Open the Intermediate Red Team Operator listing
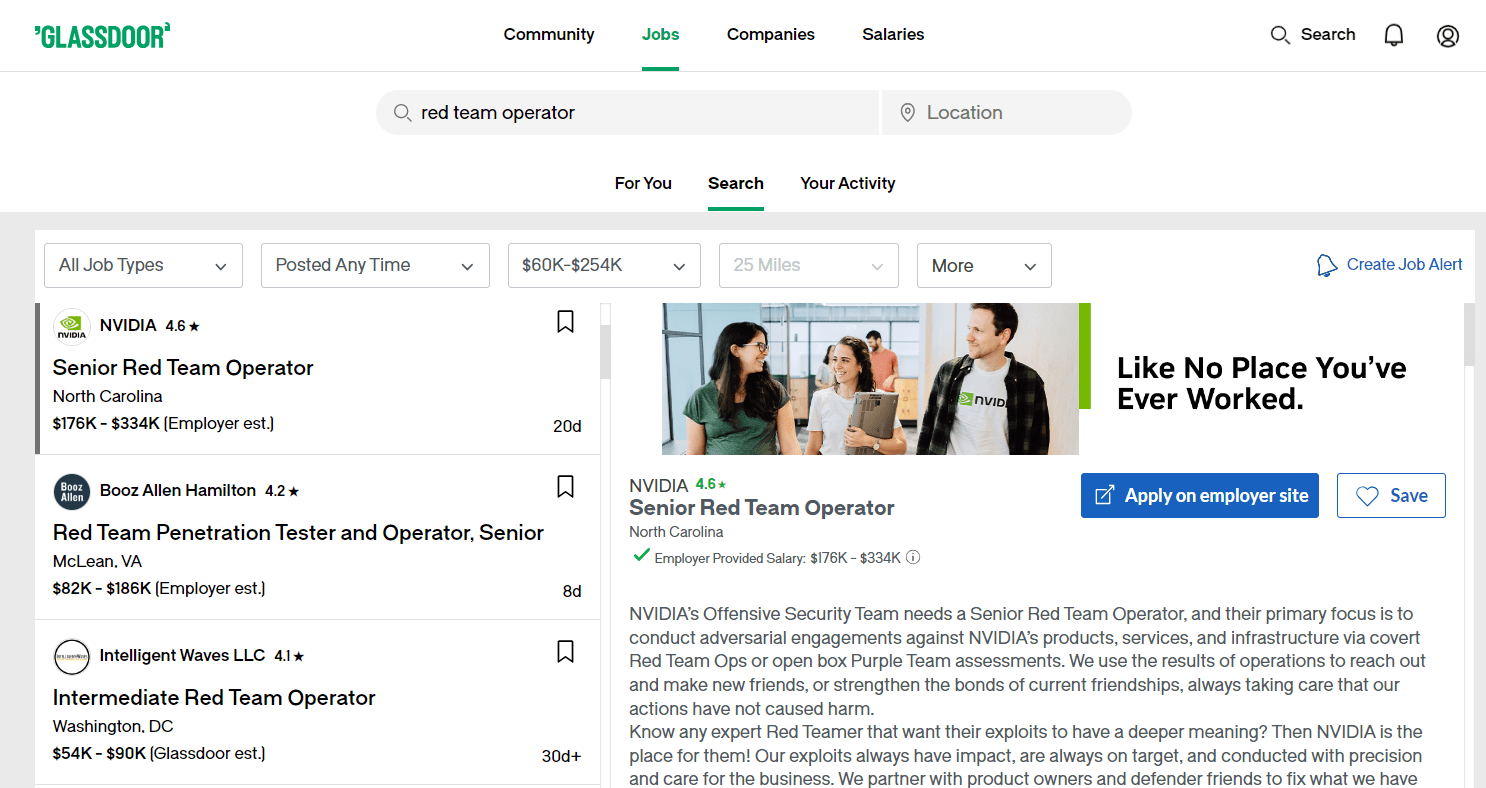The height and width of the screenshot is (788, 1486). [x=214, y=698]
